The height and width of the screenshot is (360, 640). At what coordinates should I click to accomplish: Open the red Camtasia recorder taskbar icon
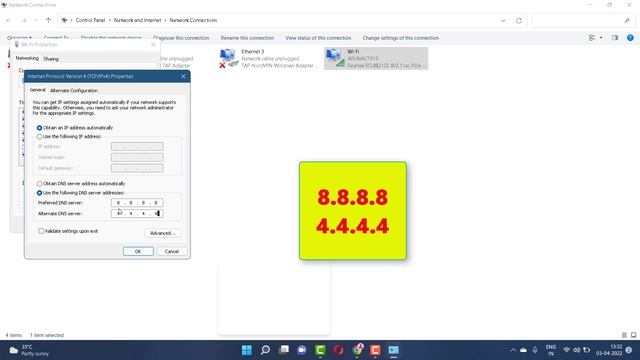[376, 350]
